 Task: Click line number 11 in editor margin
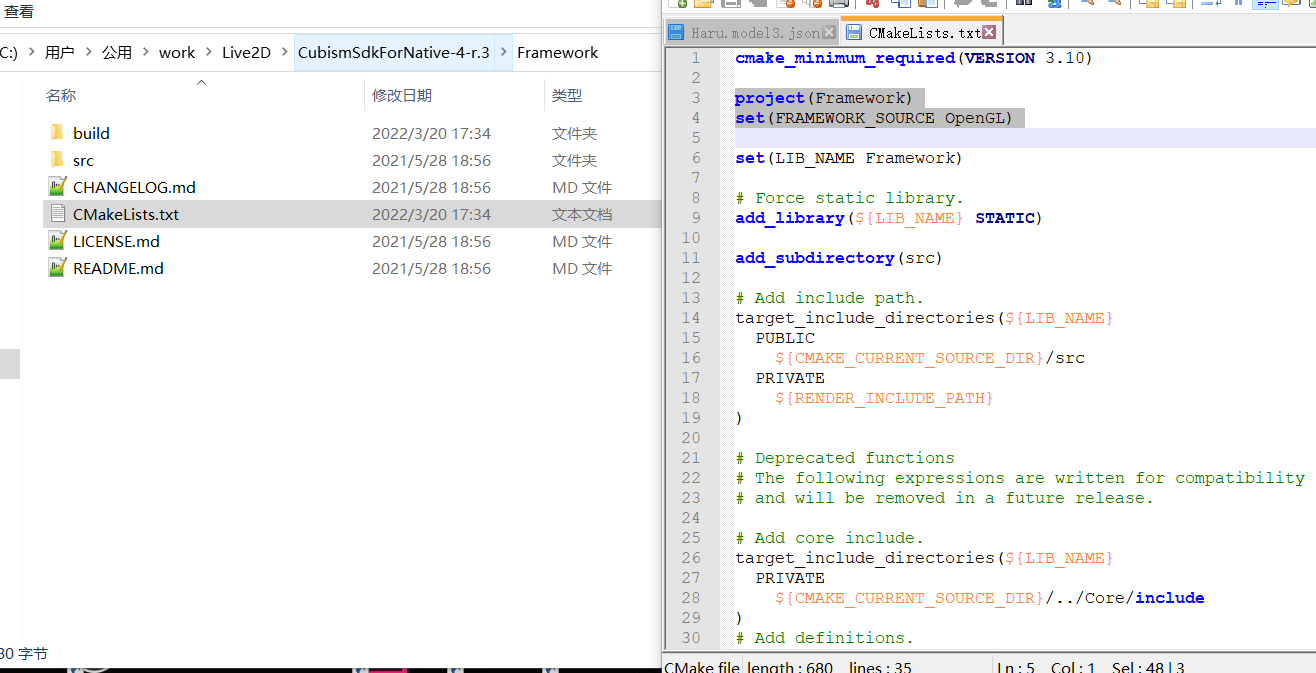691,258
